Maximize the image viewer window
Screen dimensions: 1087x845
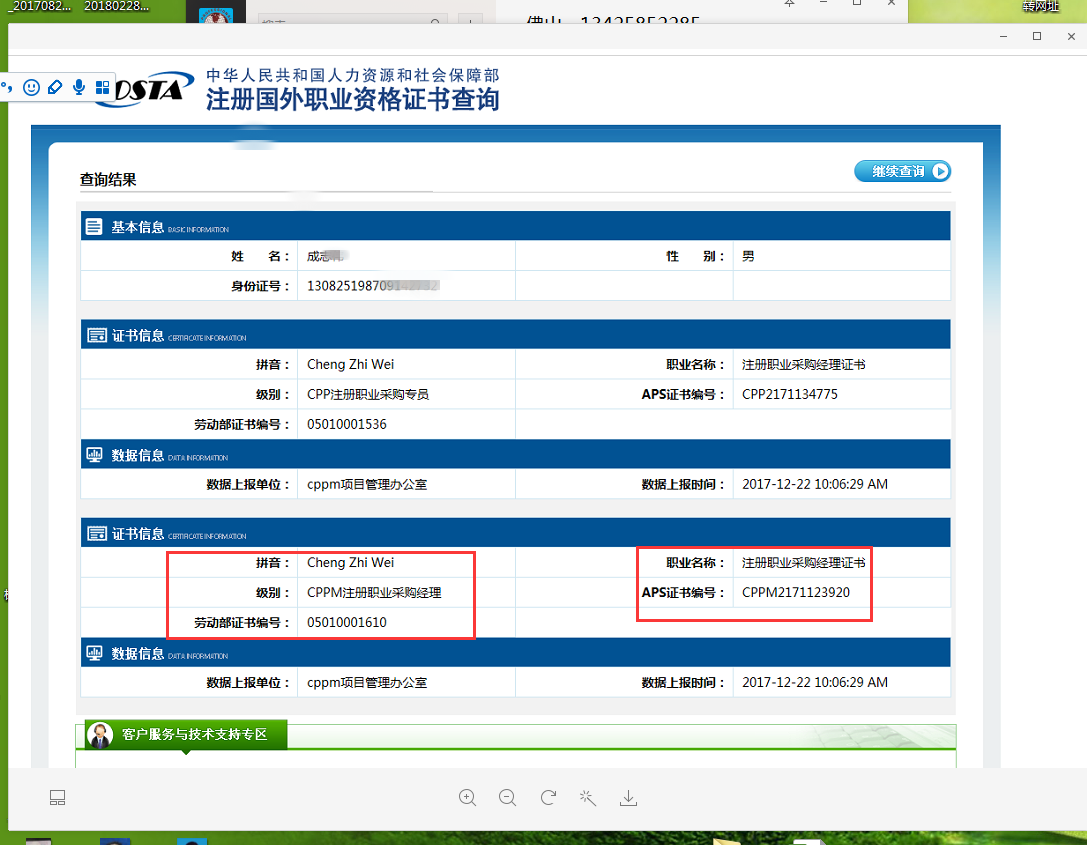(1037, 36)
